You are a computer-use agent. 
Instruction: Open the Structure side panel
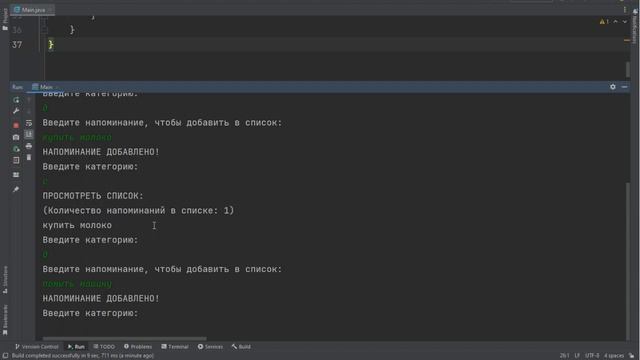pyautogui.click(x=5, y=280)
